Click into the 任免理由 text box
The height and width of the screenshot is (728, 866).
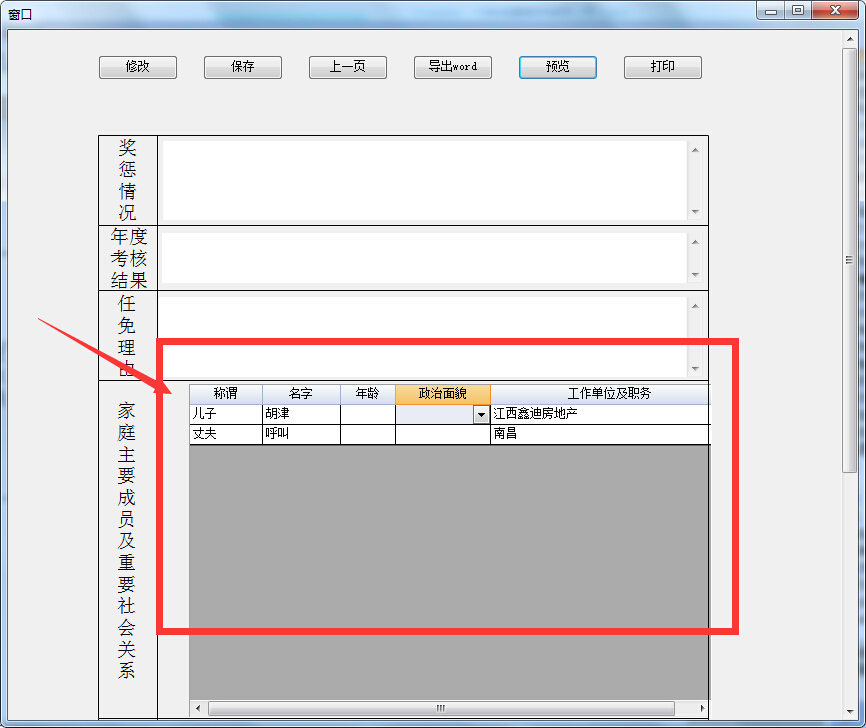pos(424,336)
